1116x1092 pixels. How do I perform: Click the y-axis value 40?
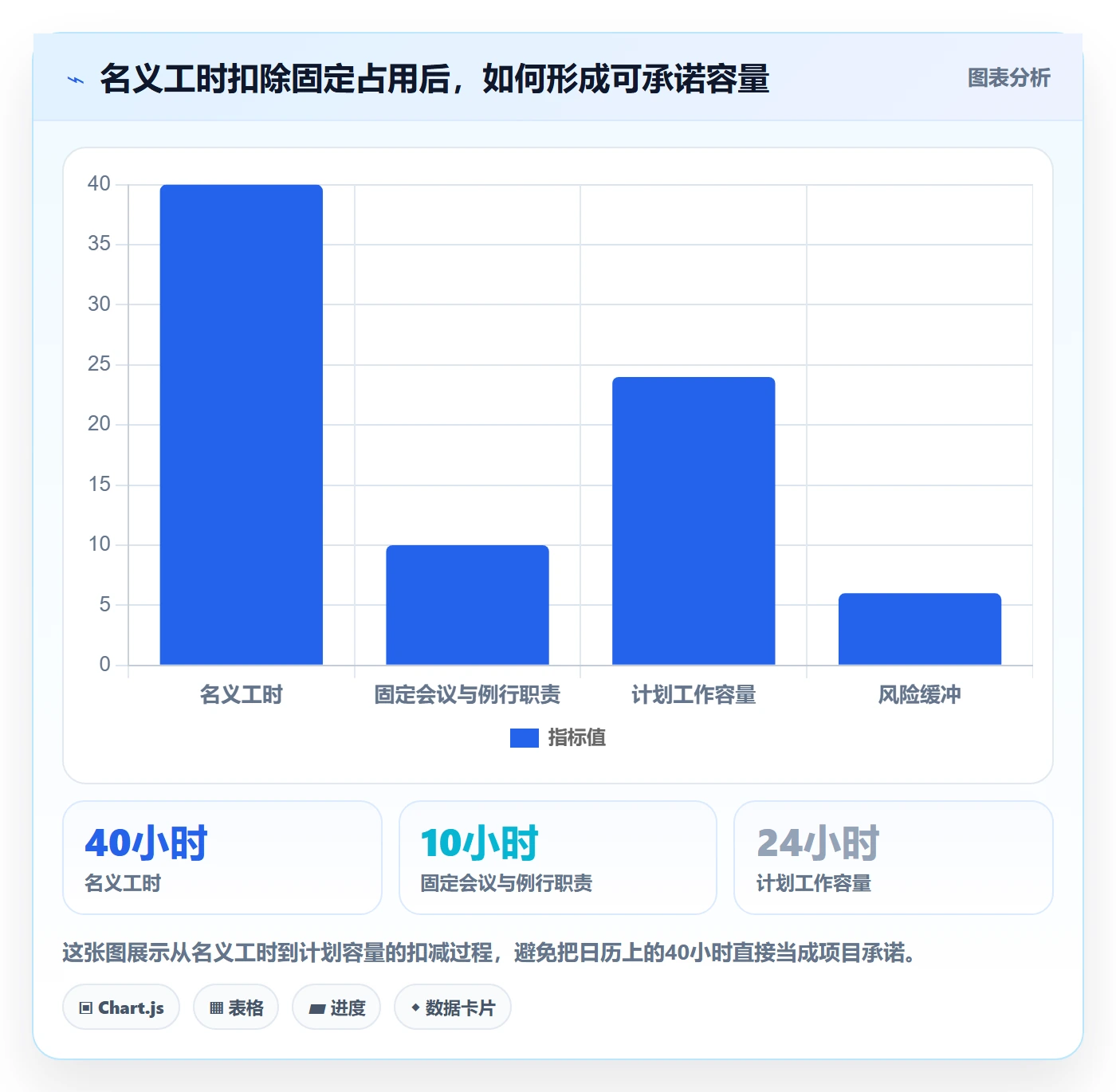click(x=99, y=184)
